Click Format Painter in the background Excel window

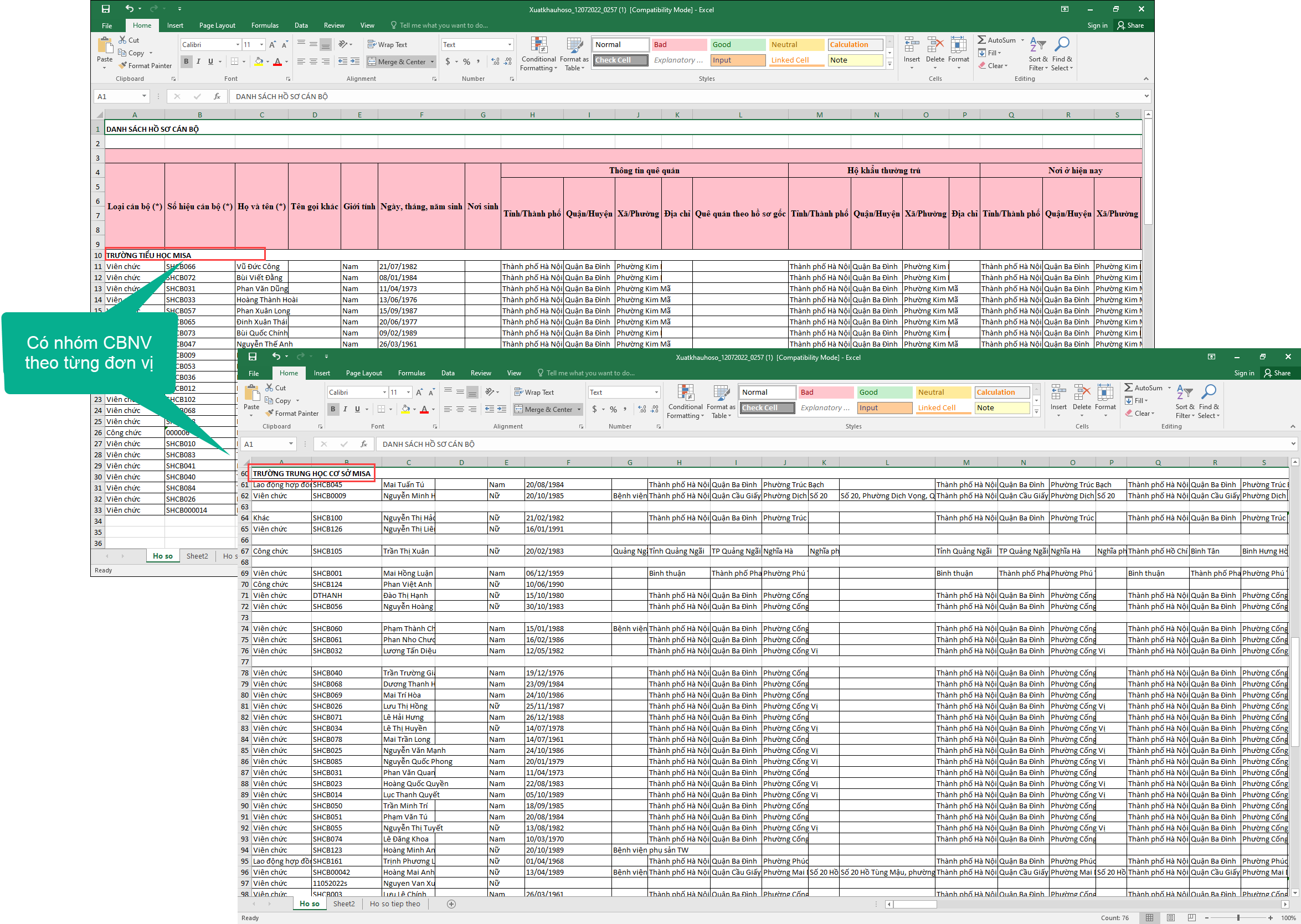tap(145, 66)
